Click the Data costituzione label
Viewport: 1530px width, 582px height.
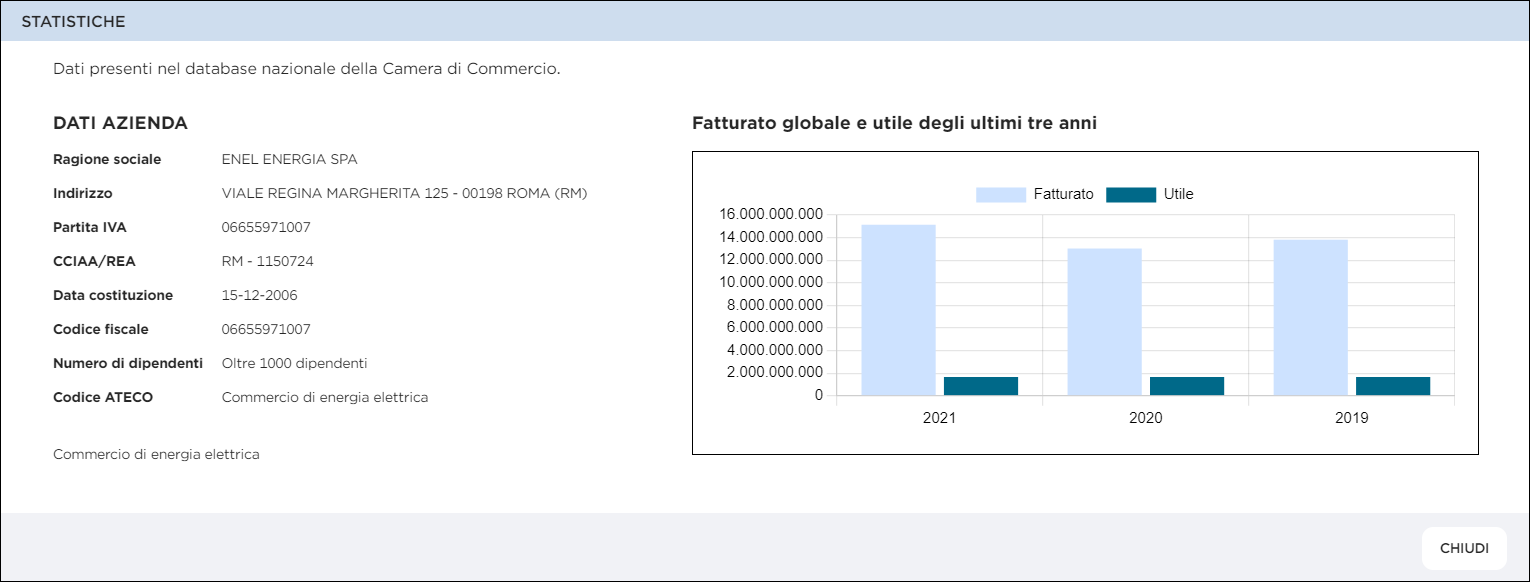pyautogui.click(x=113, y=295)
